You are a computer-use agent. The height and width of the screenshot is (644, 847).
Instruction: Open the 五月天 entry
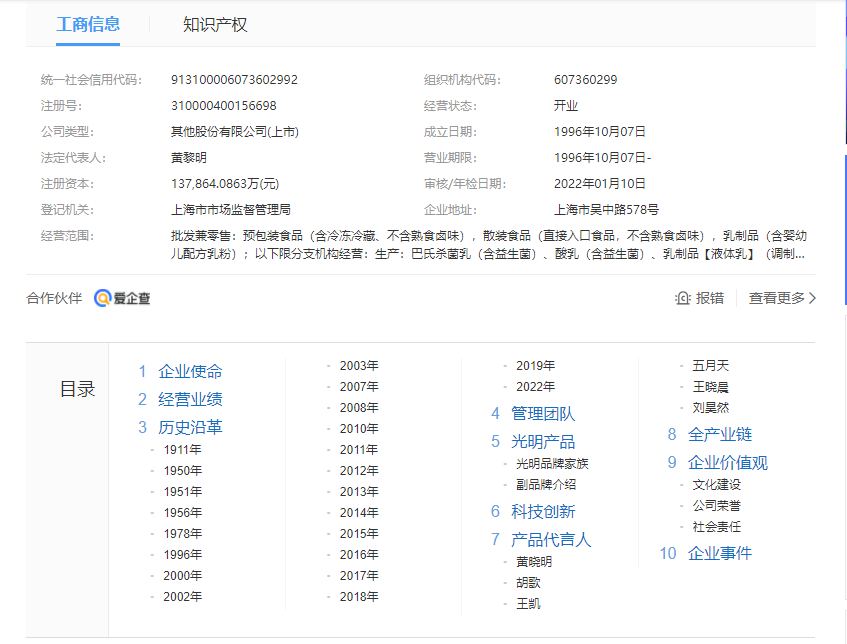click(x=711, y=366)
